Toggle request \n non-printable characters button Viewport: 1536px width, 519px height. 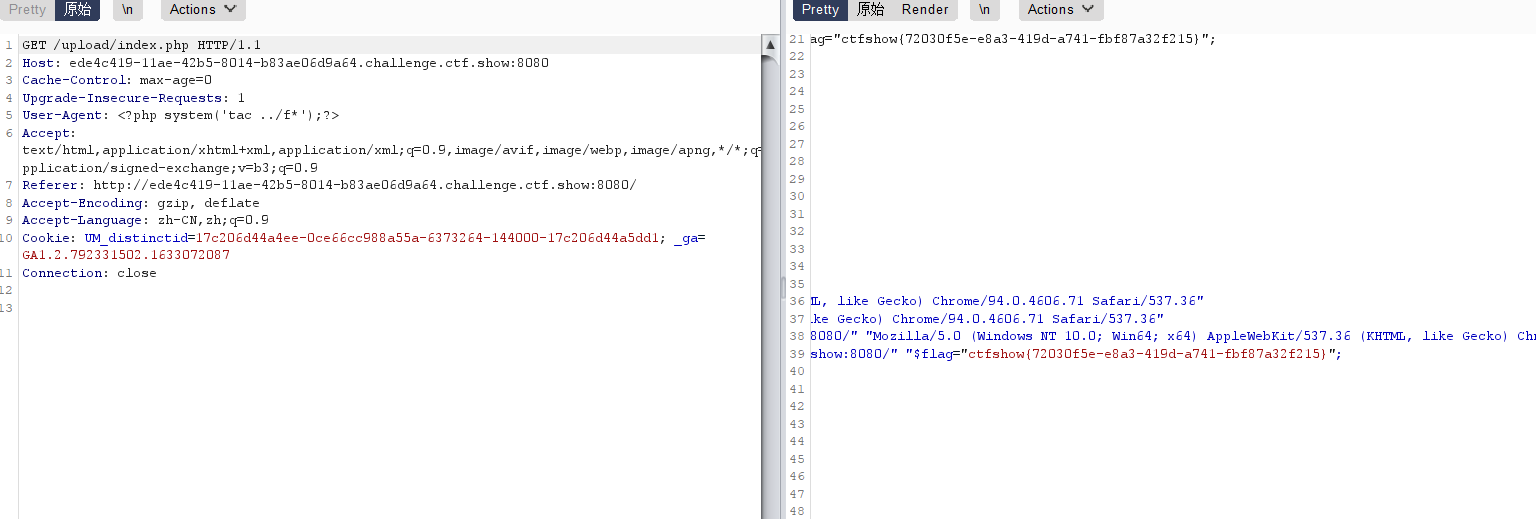pos(127,10)
